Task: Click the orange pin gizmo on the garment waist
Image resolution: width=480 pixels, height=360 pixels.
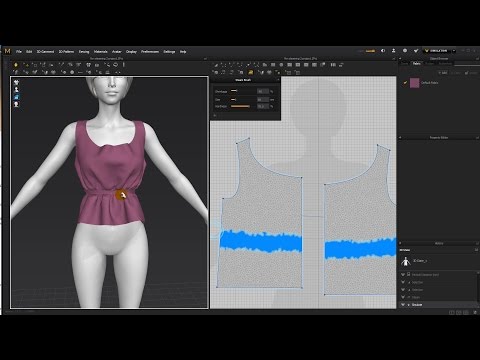Action: (121, 195)
